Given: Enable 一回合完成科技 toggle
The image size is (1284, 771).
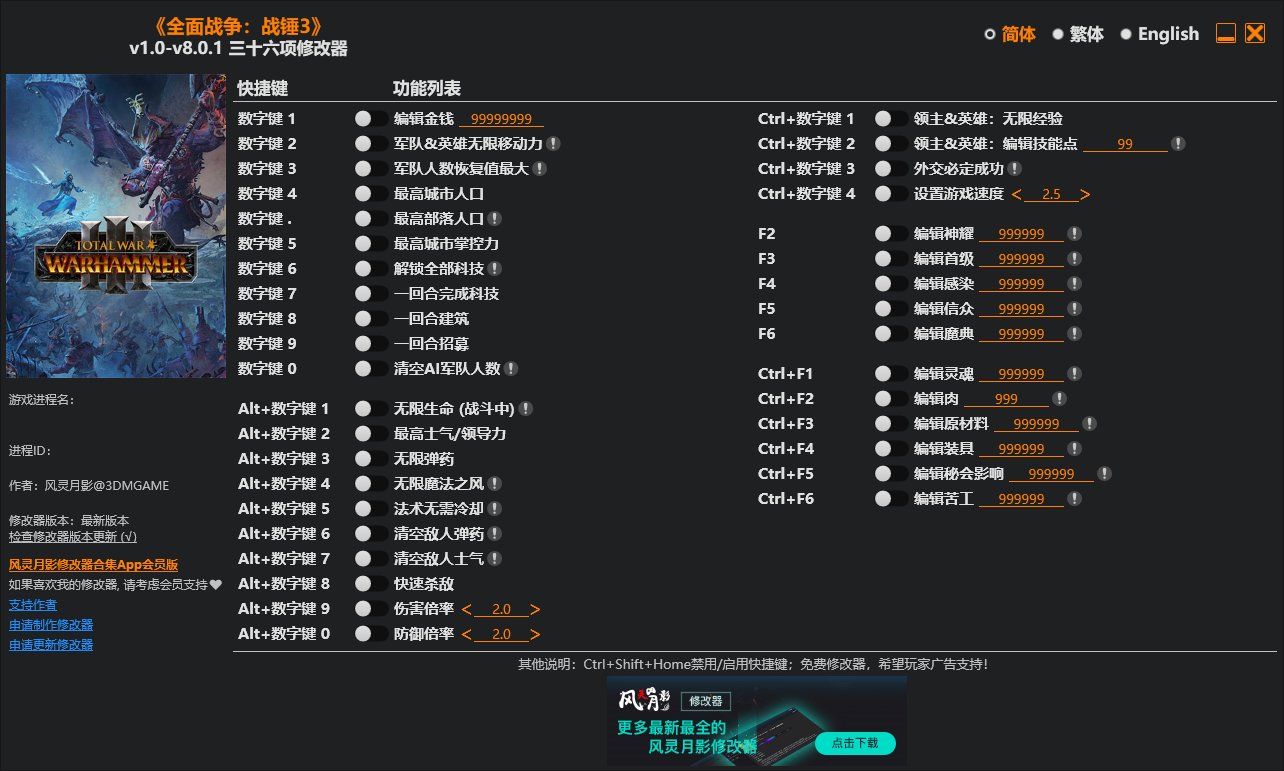Looking at the screenshot, I should click(371, 294).
